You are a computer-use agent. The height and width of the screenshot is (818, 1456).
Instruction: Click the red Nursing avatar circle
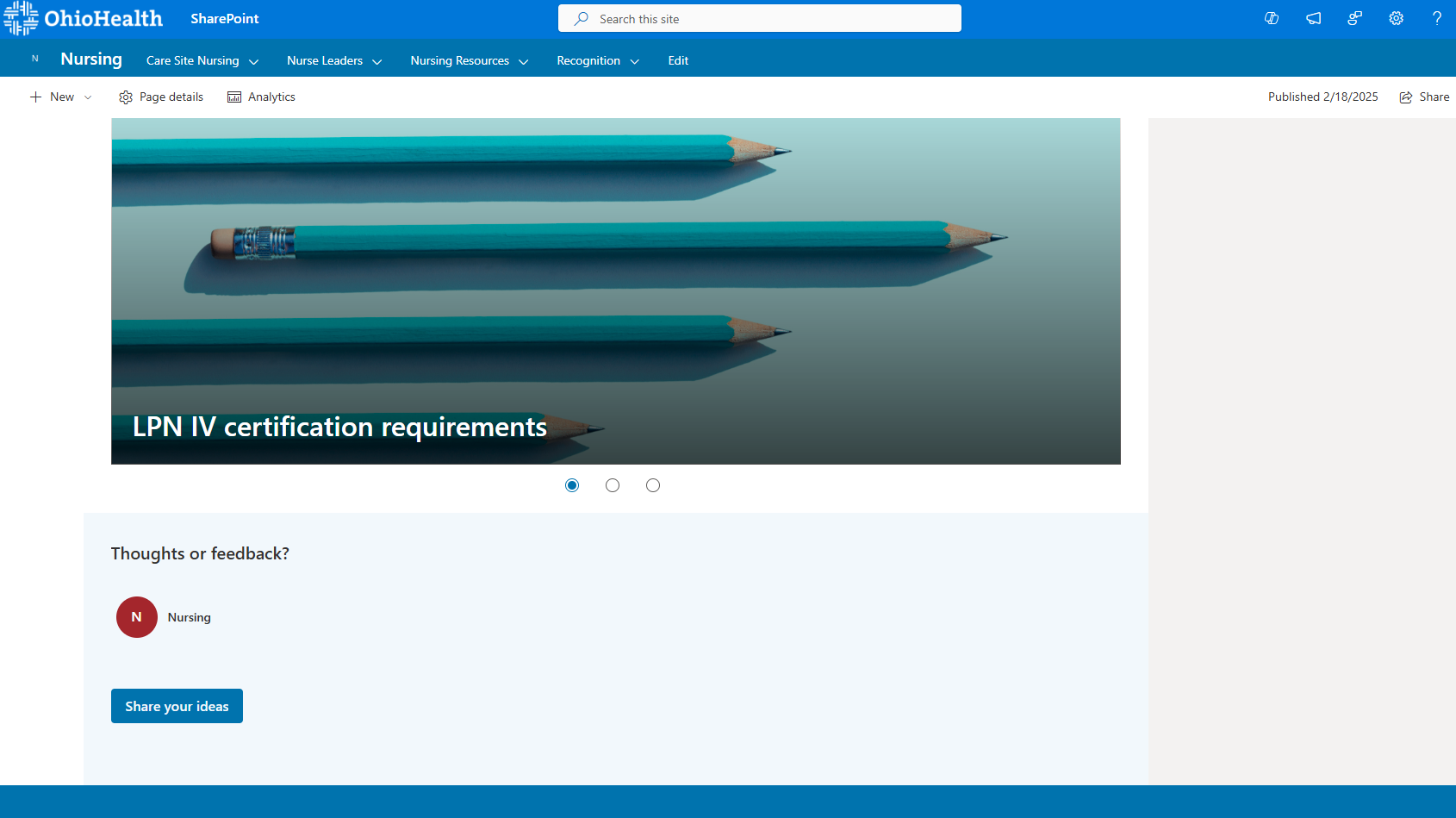coord(136,617)
